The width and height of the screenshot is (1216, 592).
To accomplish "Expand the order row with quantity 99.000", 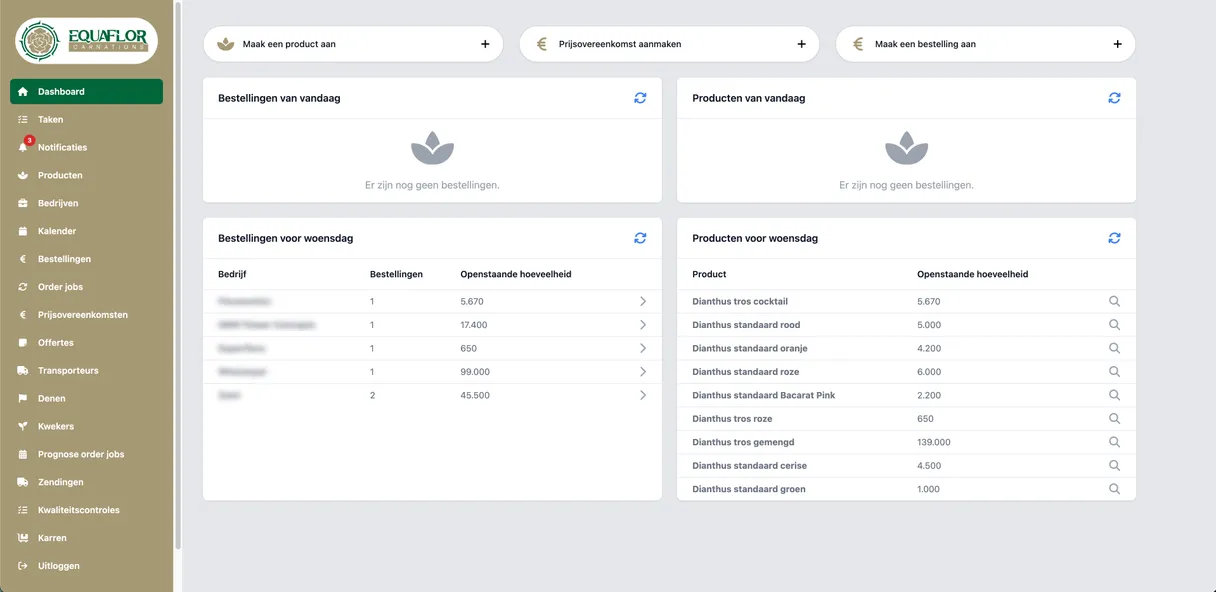I will tap(643, 372).
